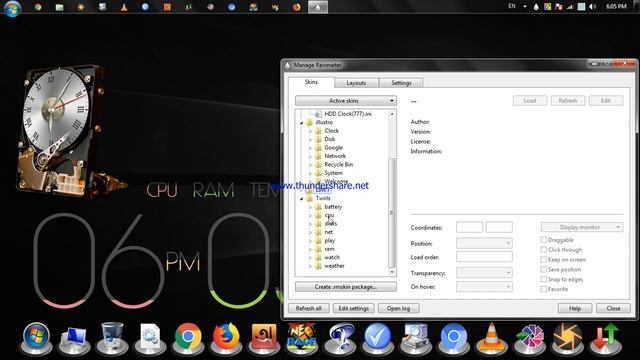The height and width of the screenshot is (360, 640).
Task: Switch to the Skins tab
Action: point(311,82)
